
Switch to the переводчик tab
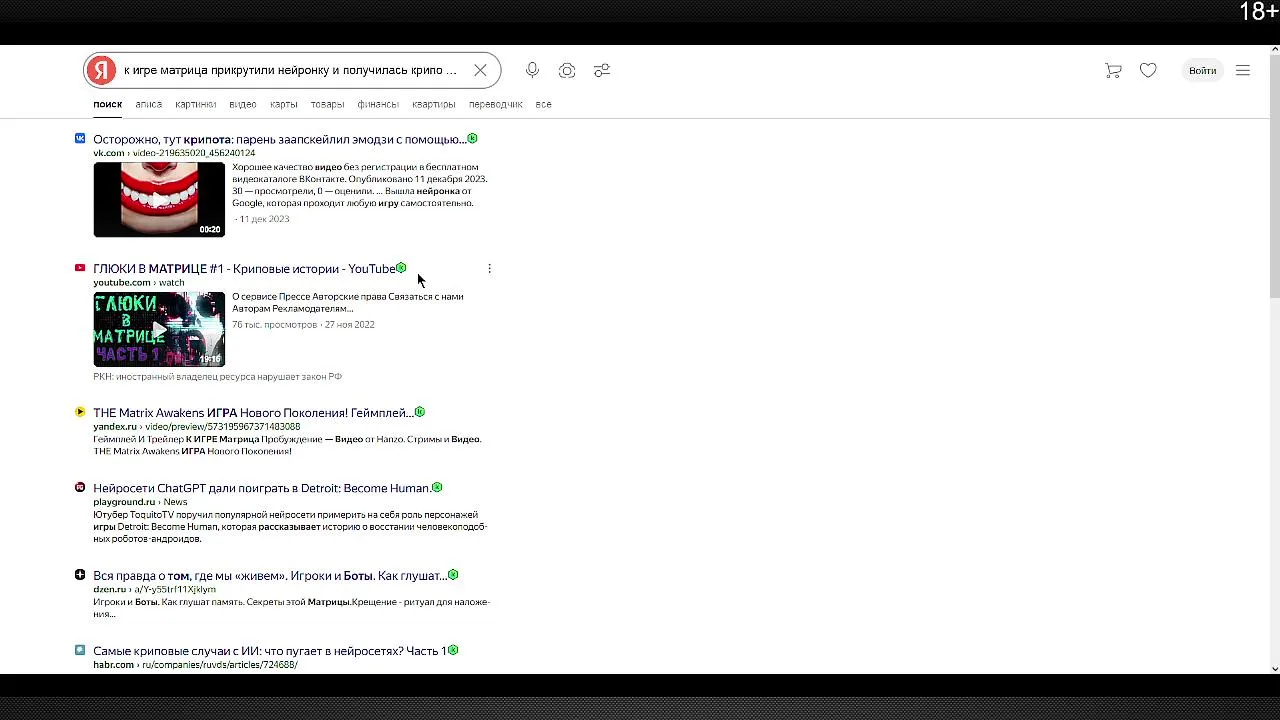495,104
